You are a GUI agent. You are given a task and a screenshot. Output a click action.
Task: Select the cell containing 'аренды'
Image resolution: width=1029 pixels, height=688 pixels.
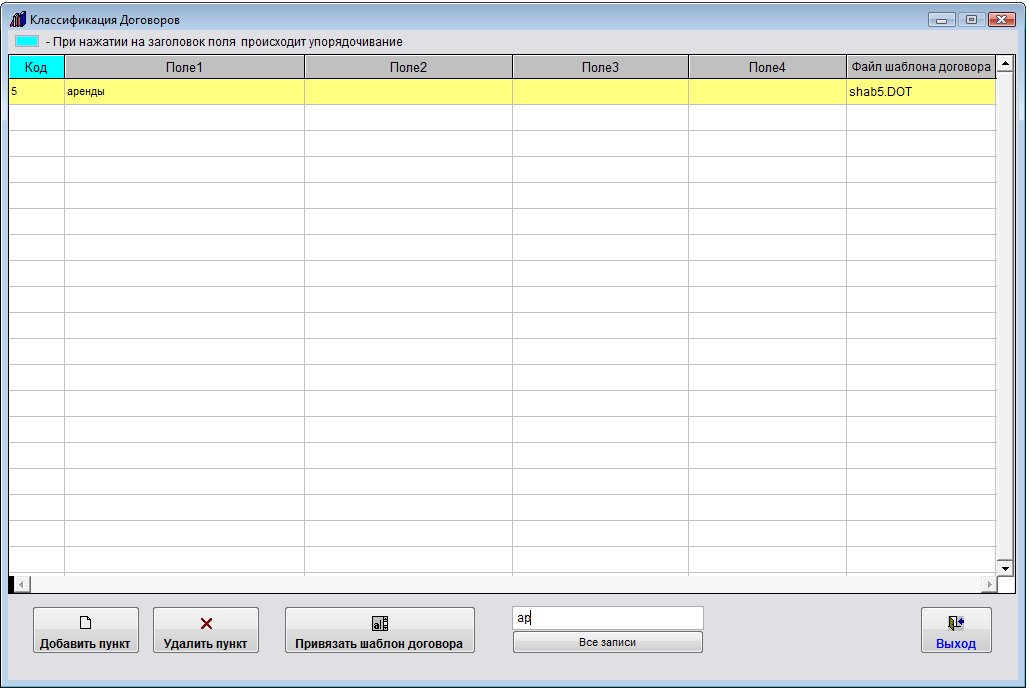pos(184,92)
